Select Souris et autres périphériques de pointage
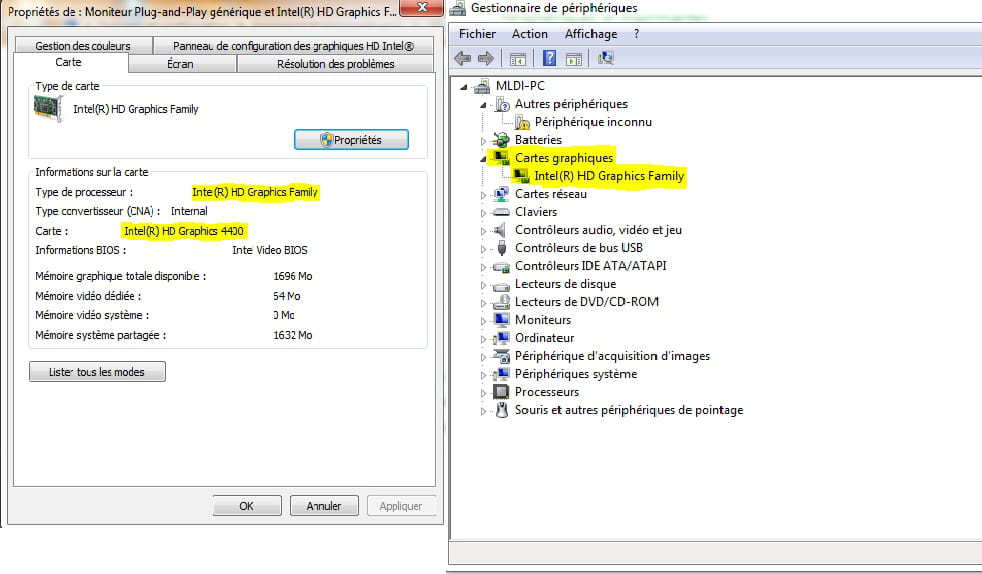Screen dimensions: 982x574 pyautogui.click(x=629, y=410)
